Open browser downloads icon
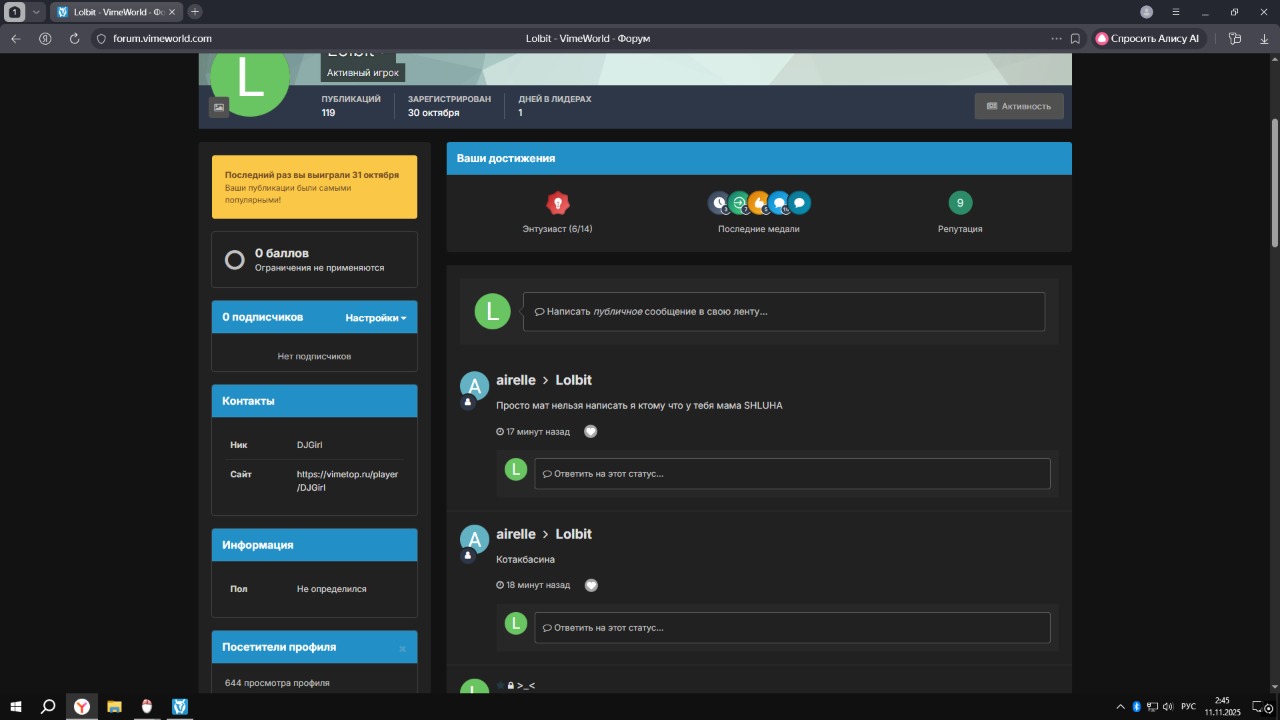The width and height of the screenshot is (1280, 720). tap(1264, 39)
